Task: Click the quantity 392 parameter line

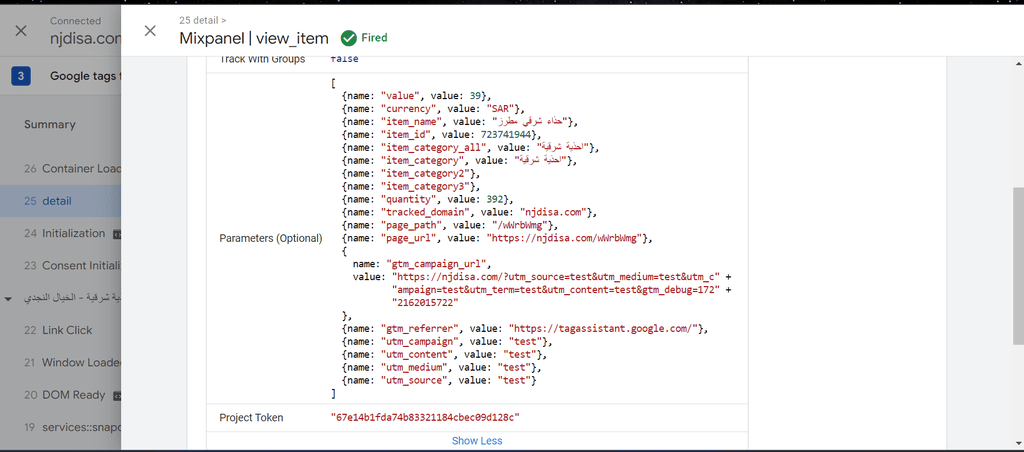Action: [428, 199]
